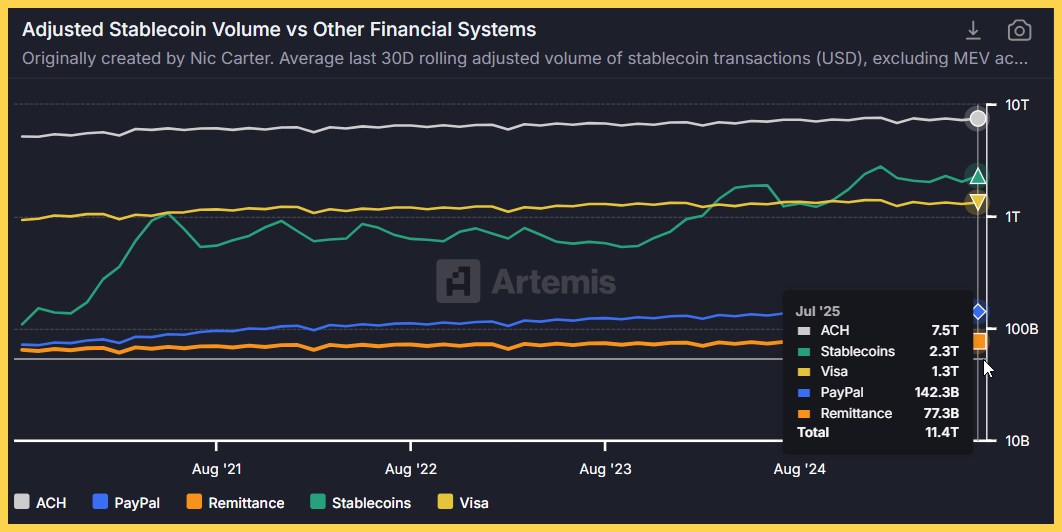Screen dimensions: 1062x532
Task: Click the camera screenshot icon
Action: click(1019, 31)
